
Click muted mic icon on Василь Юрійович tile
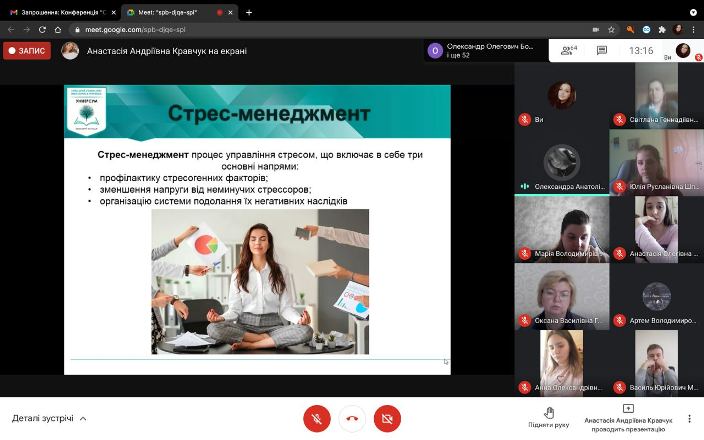[620, 387]
